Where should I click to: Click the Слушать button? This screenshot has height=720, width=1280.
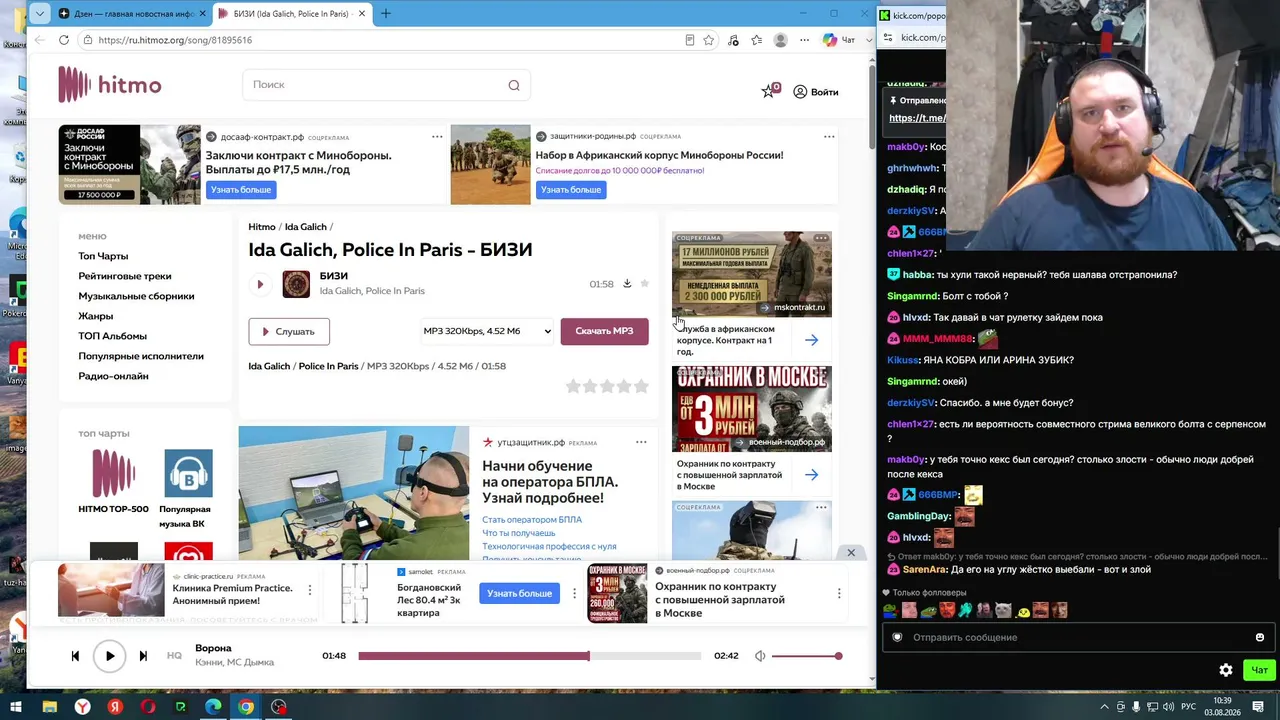pyautogui.click(x=289, y=331)
